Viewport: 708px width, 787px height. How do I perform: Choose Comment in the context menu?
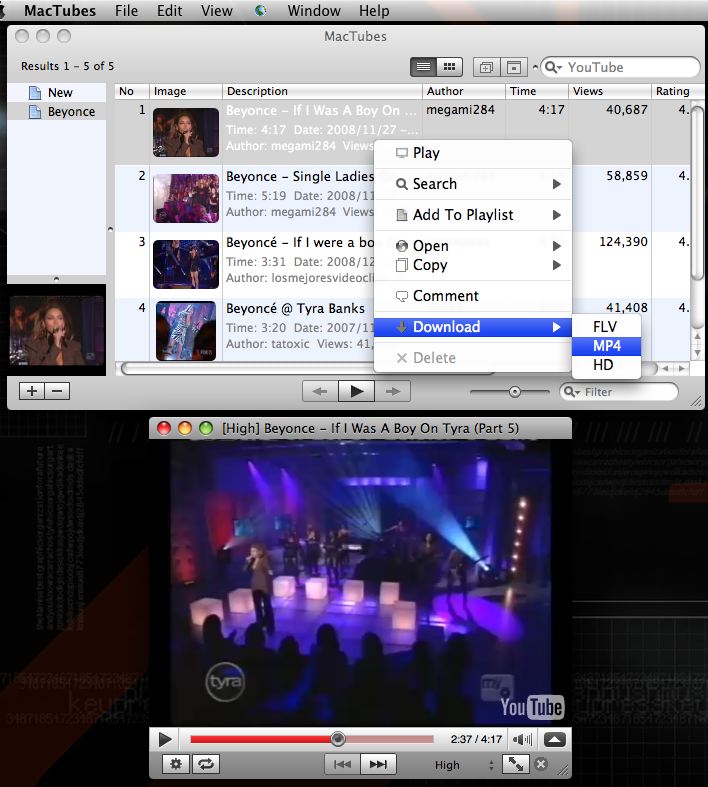pyautogui.click(x=473, y=296)
